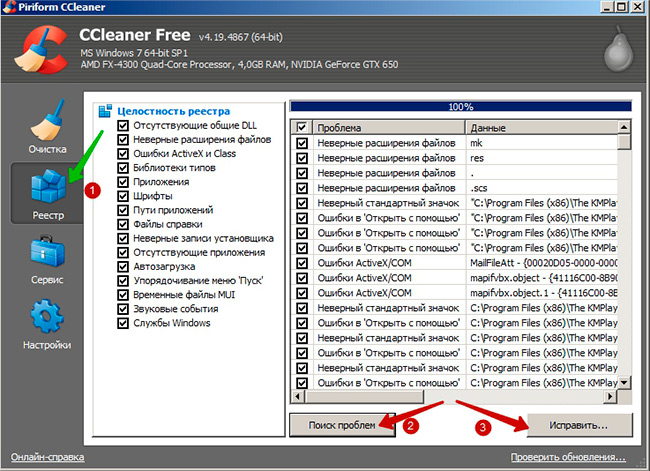650x471 pixels.
Task: Click the Поиск проблем button
Action: tap(342, 425)
